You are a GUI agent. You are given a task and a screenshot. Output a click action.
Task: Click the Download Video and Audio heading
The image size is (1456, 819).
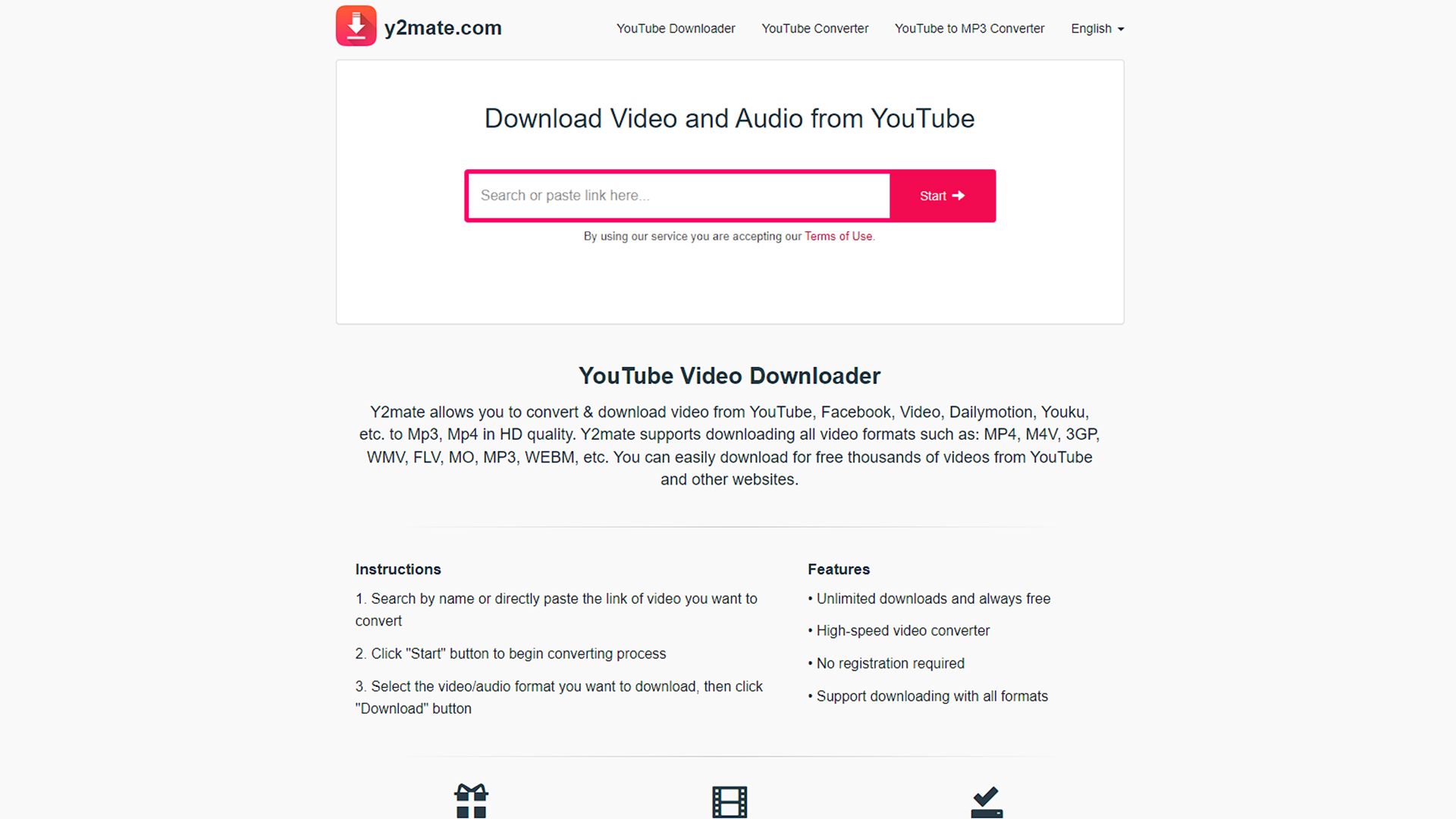point(730,118)
